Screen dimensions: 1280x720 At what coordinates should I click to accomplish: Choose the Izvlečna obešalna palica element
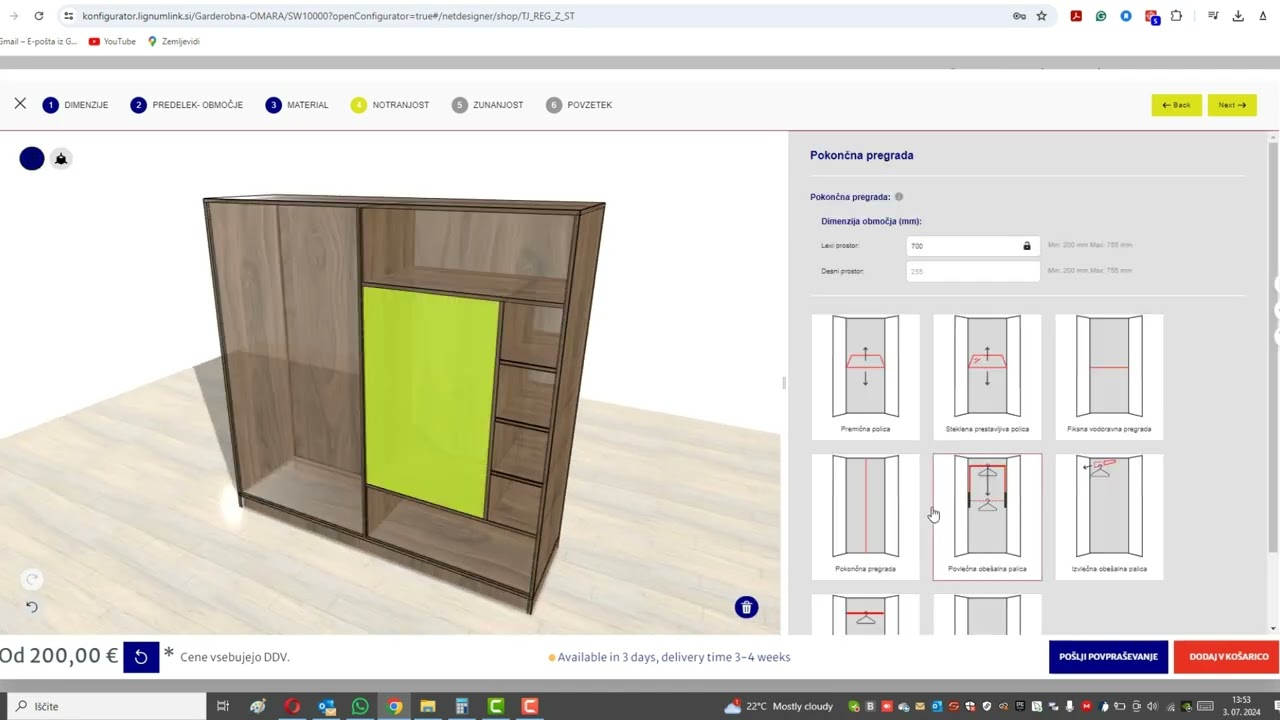coord(1109,517)
